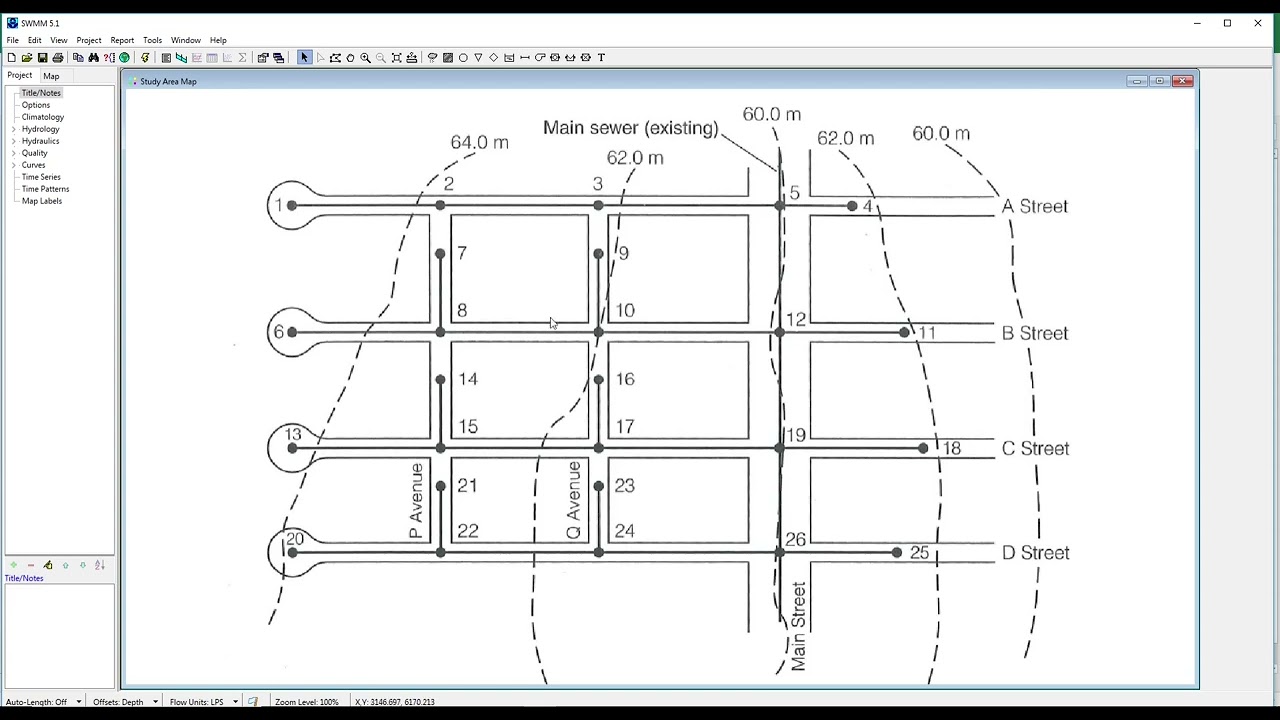Select Map Labels in project tree

(x=42, y=201)
